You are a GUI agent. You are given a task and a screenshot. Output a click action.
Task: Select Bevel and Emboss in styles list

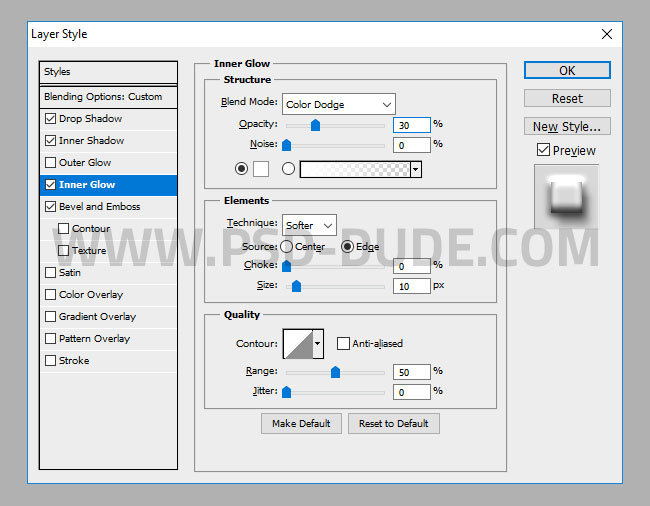[99, 207]
